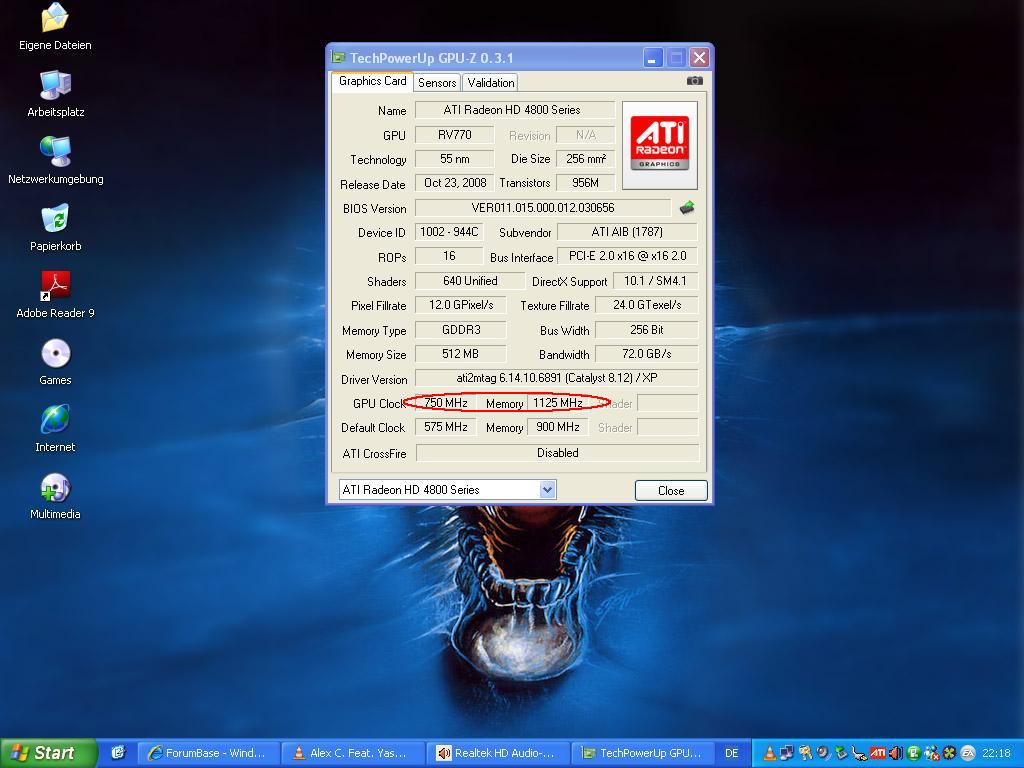This screenshot has width=1024, height=768.
Task: Click the dark green clover tray icon
Action: (950, 753)
